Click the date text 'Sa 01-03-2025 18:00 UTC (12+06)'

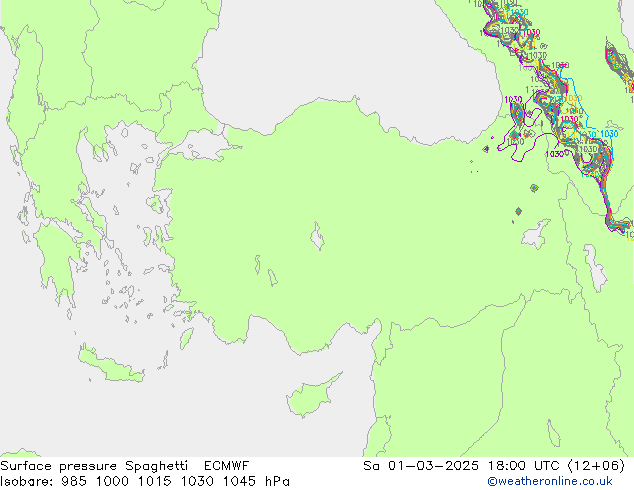pyautogui.click(x=494, y=466)
